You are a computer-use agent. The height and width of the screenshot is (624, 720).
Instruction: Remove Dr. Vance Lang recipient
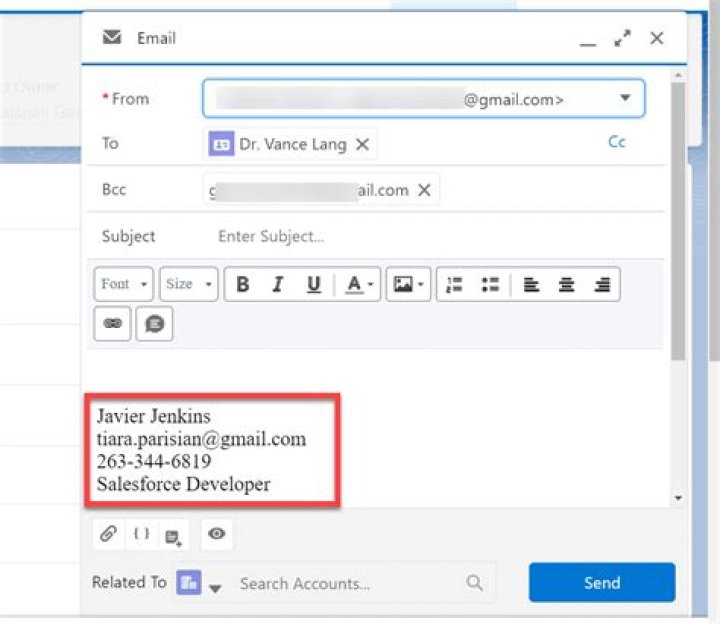[363, 145]
